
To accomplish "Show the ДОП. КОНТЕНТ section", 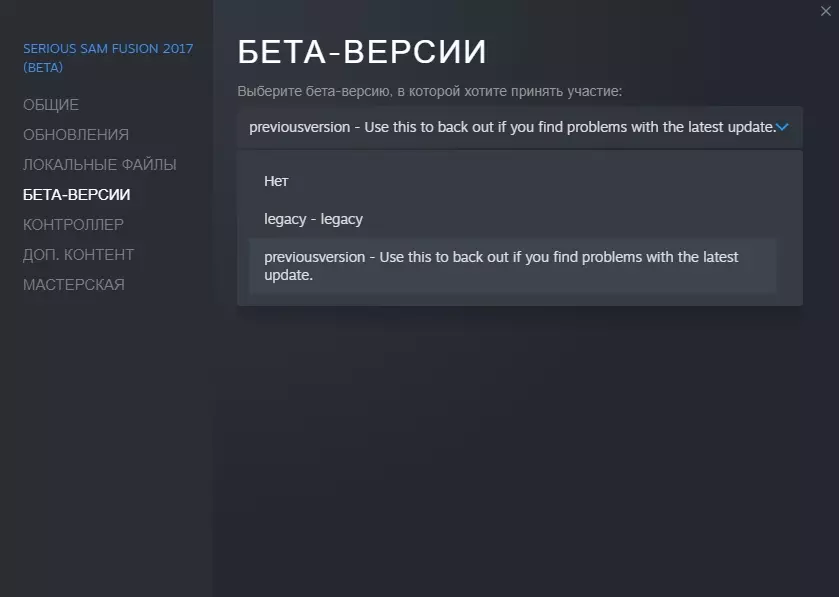I will click(79, 255).
